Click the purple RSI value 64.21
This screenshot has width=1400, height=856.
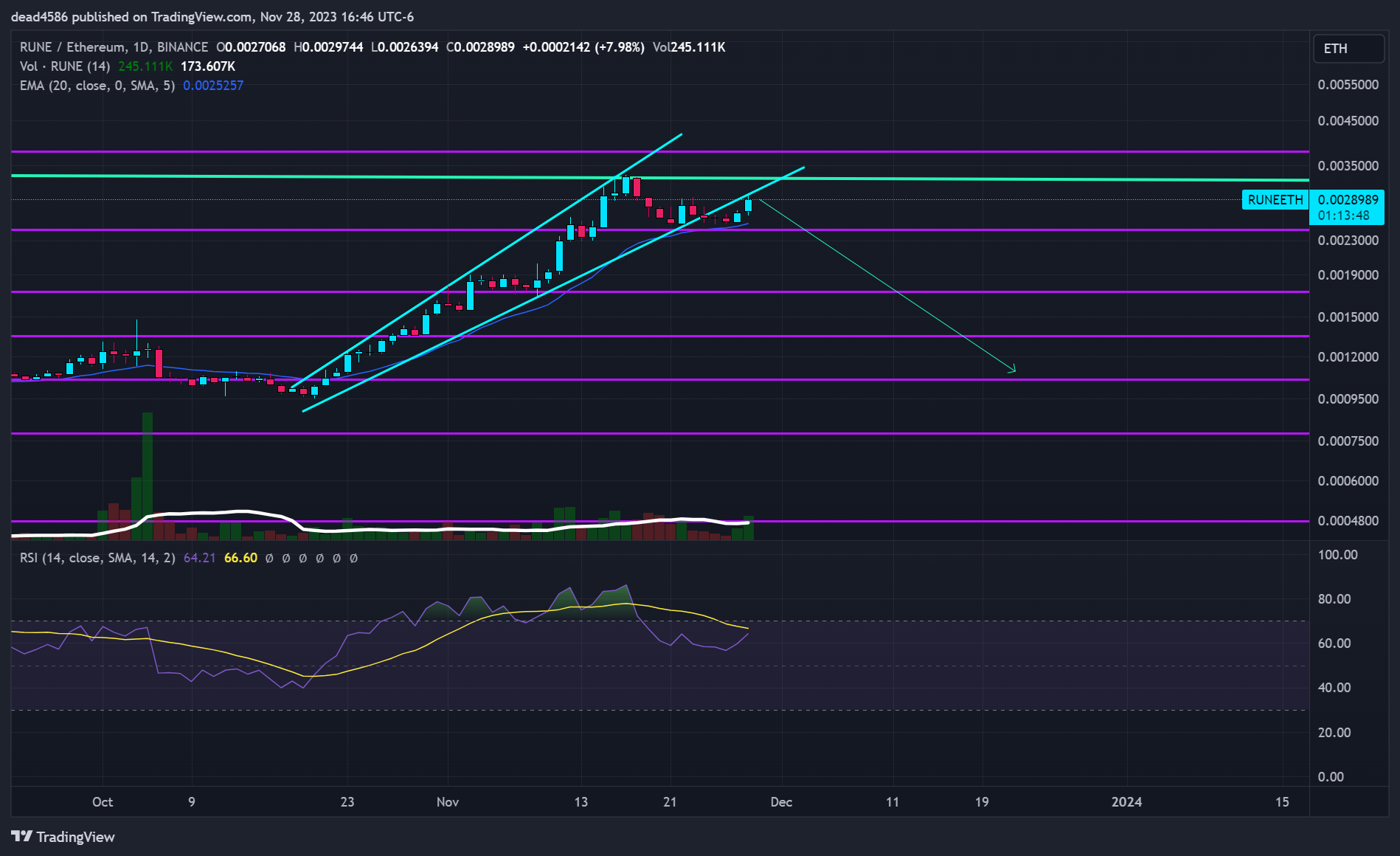point(199,558)
